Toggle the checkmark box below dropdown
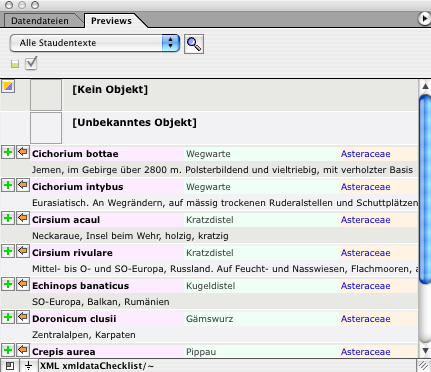The height and width of the screenshot is (372, 431). (31, 63)
